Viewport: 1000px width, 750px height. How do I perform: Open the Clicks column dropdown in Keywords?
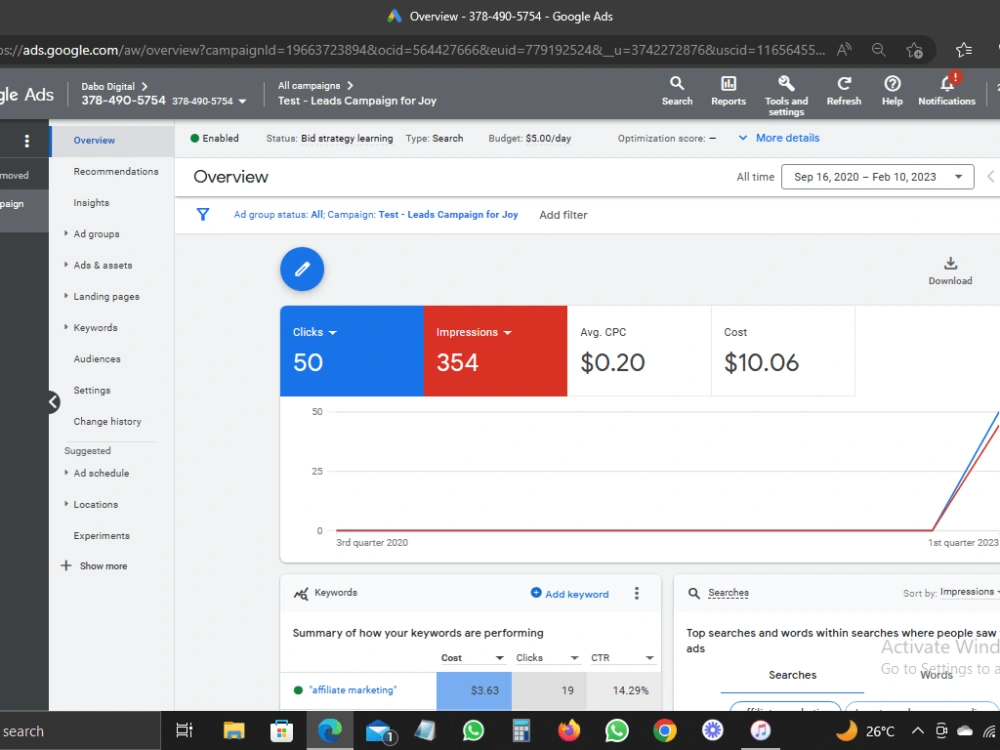click(575, 658)
